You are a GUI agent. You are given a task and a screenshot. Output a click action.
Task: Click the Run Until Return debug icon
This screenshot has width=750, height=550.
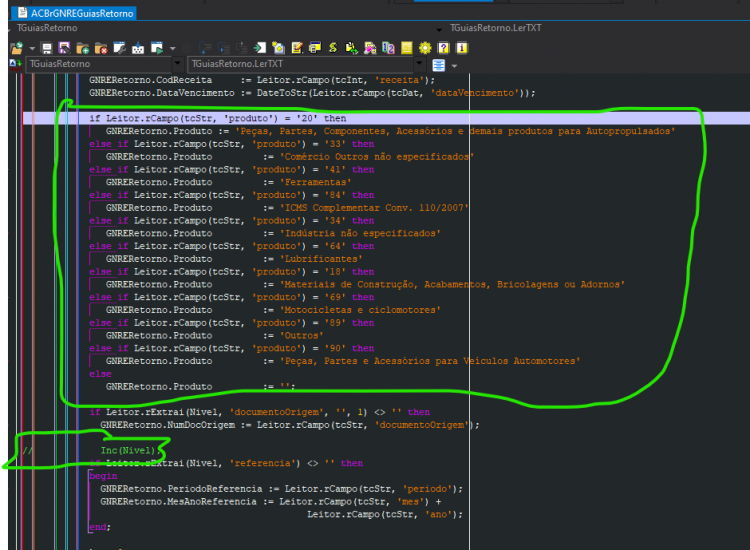pyautogui.click(x=242, y=48)
